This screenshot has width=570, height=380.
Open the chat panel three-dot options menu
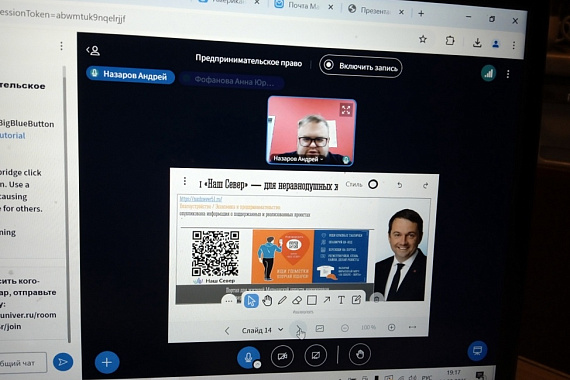61,46
